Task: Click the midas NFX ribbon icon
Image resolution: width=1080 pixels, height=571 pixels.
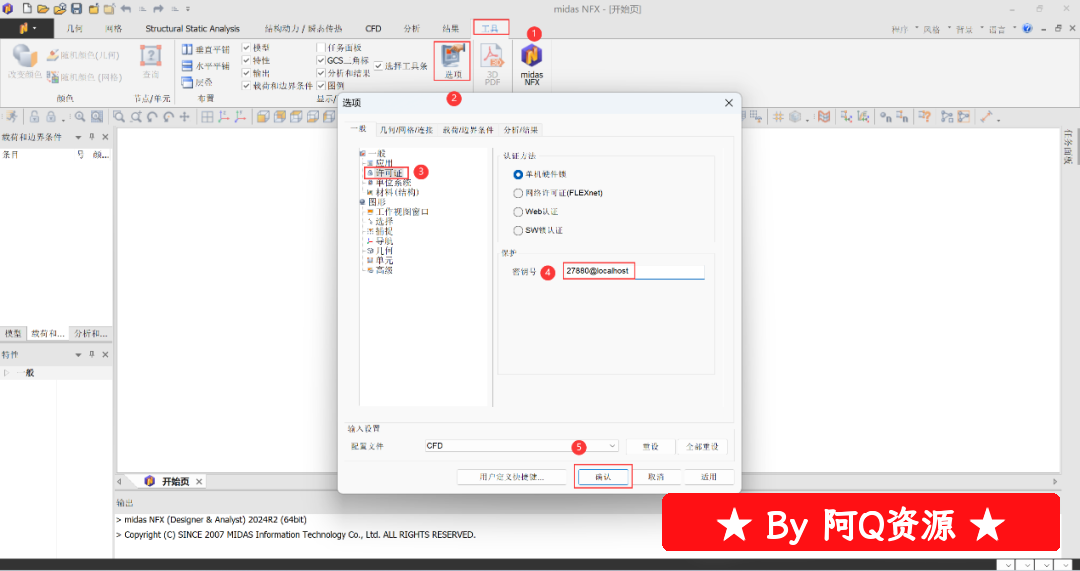Action: click(532, 65)
